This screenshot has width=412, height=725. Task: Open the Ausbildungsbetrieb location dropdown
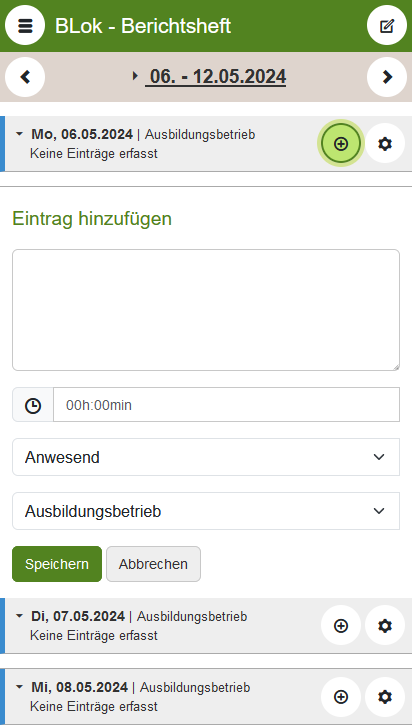tap(206, 511)
